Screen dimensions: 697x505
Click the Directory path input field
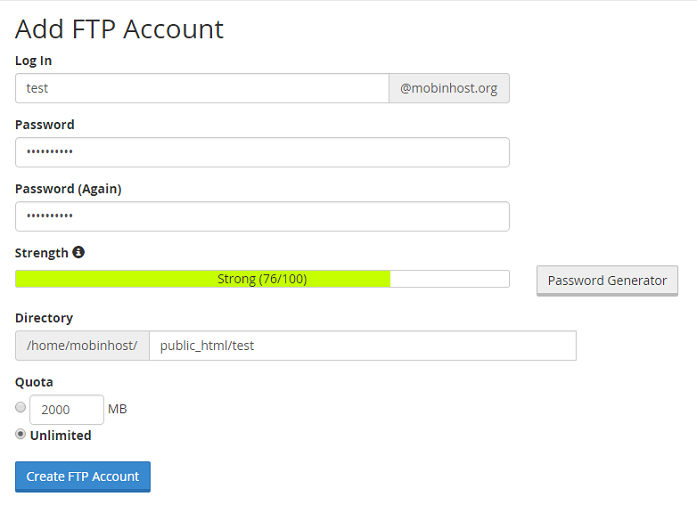point(363,345)
